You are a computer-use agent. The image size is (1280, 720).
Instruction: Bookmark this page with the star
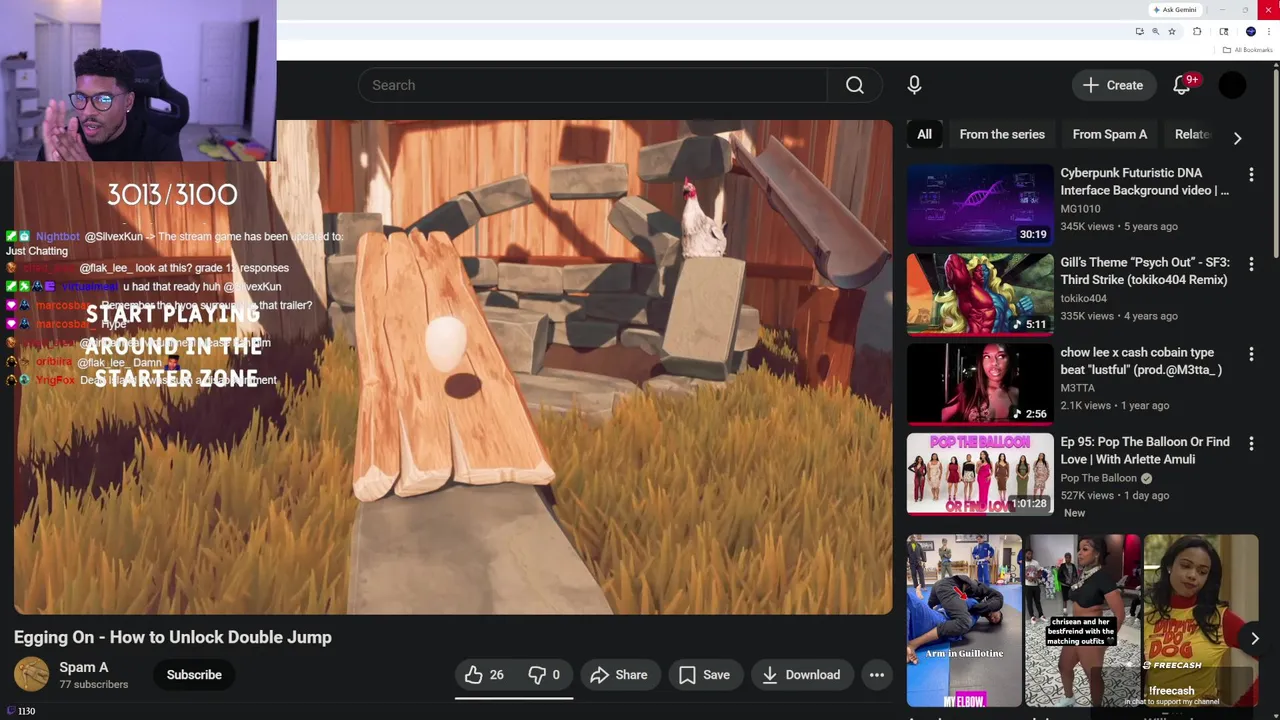[x=1172, y=32]
